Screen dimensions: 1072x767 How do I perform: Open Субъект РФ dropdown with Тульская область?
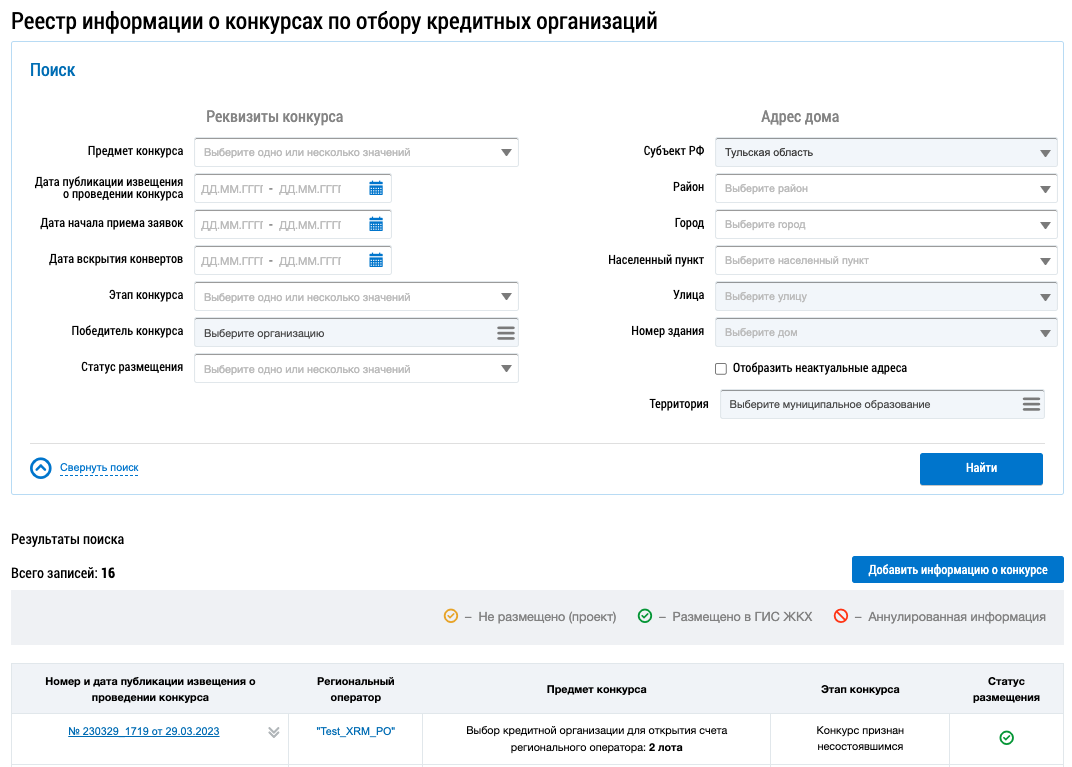pos(887,153)
